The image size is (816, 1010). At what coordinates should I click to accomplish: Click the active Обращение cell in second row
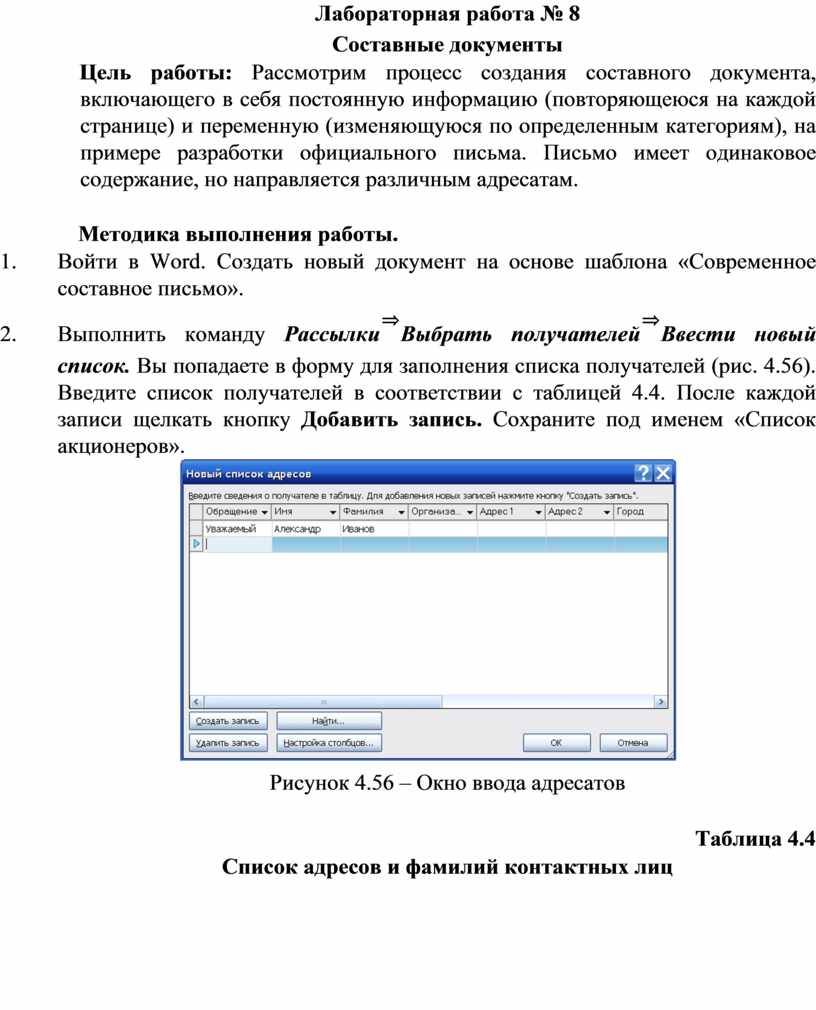[238, 544]
